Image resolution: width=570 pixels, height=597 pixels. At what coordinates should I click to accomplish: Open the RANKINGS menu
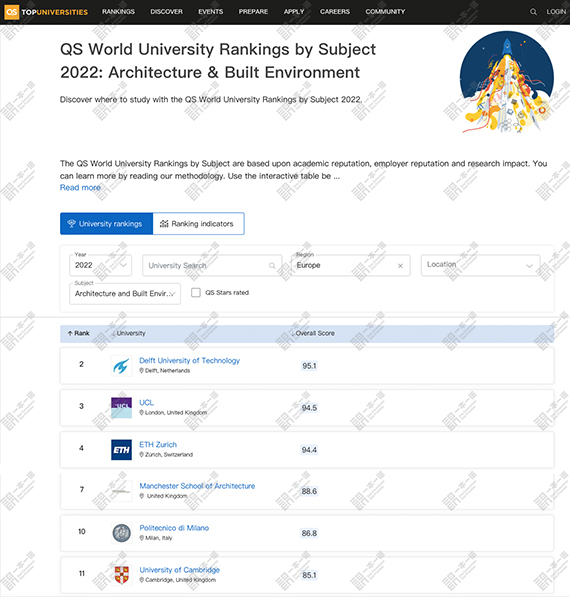coord(118,12)
